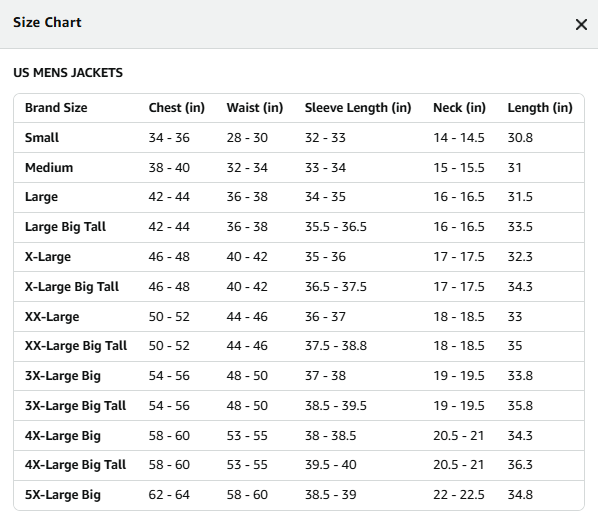Close the Size Chart dialog
This screenshot has height=525, width=598.
point(581,25)
